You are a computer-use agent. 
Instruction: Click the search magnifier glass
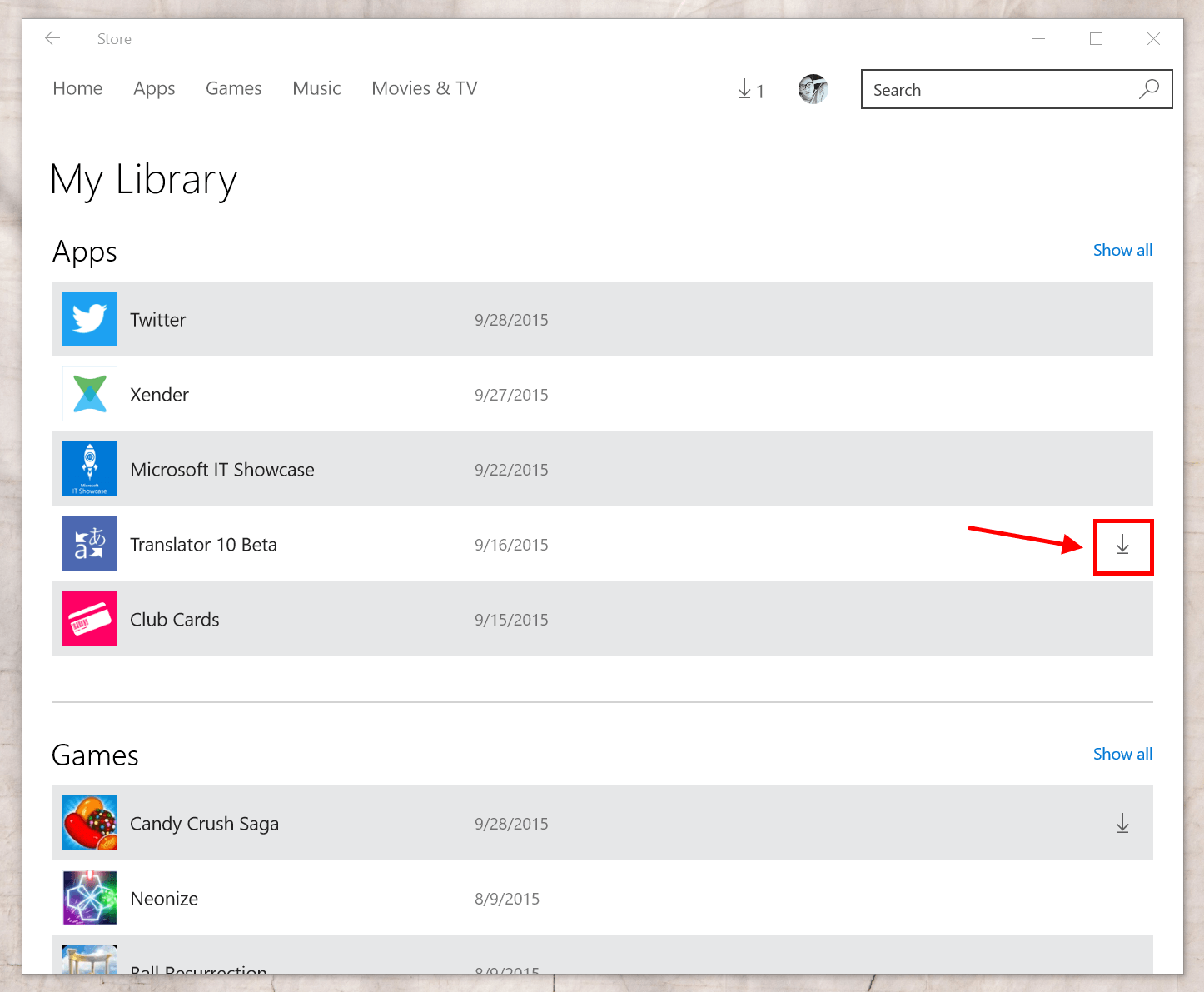click(x=1149, y=89)
